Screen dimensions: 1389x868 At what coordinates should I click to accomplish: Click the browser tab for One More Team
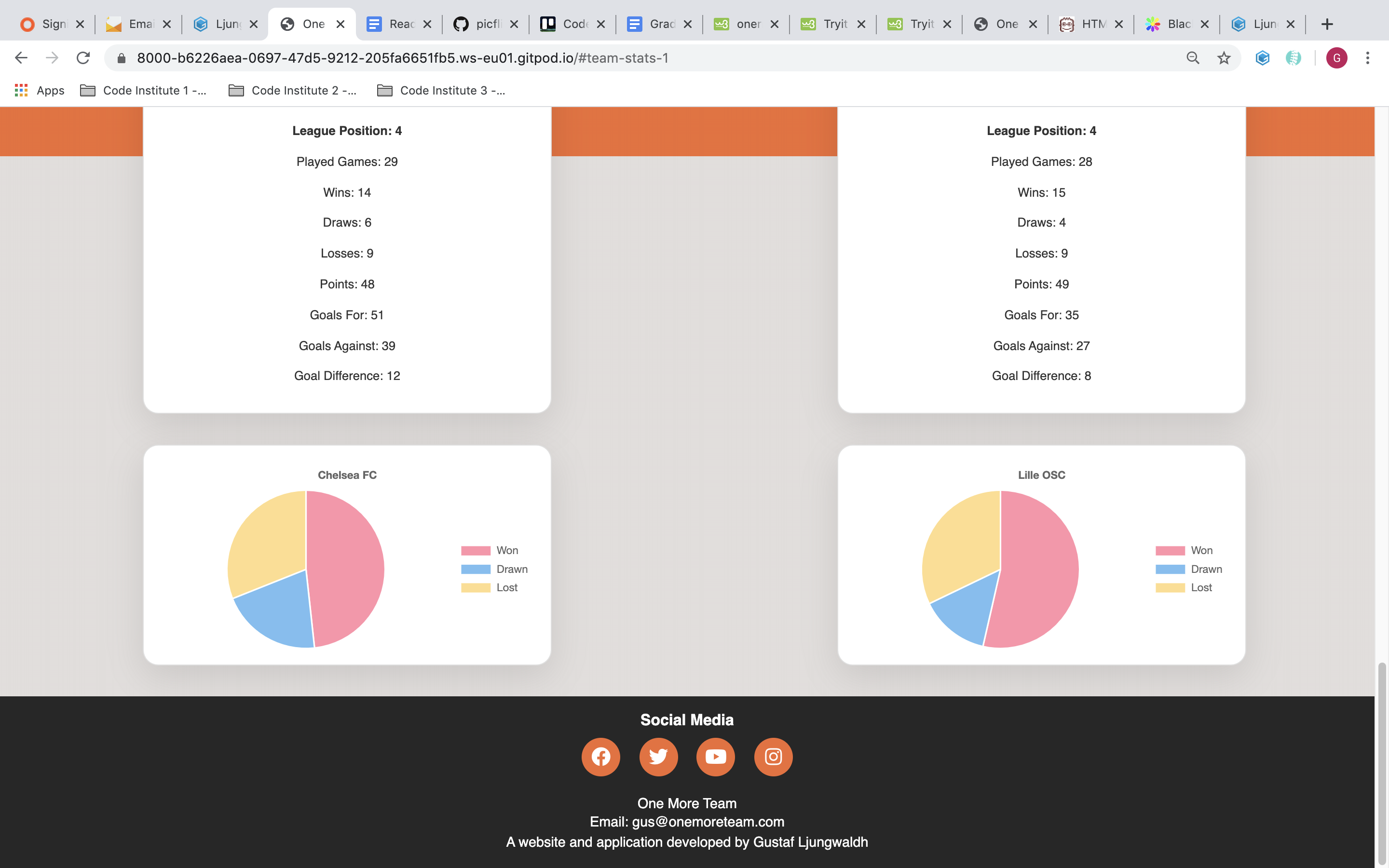point(310,24)
